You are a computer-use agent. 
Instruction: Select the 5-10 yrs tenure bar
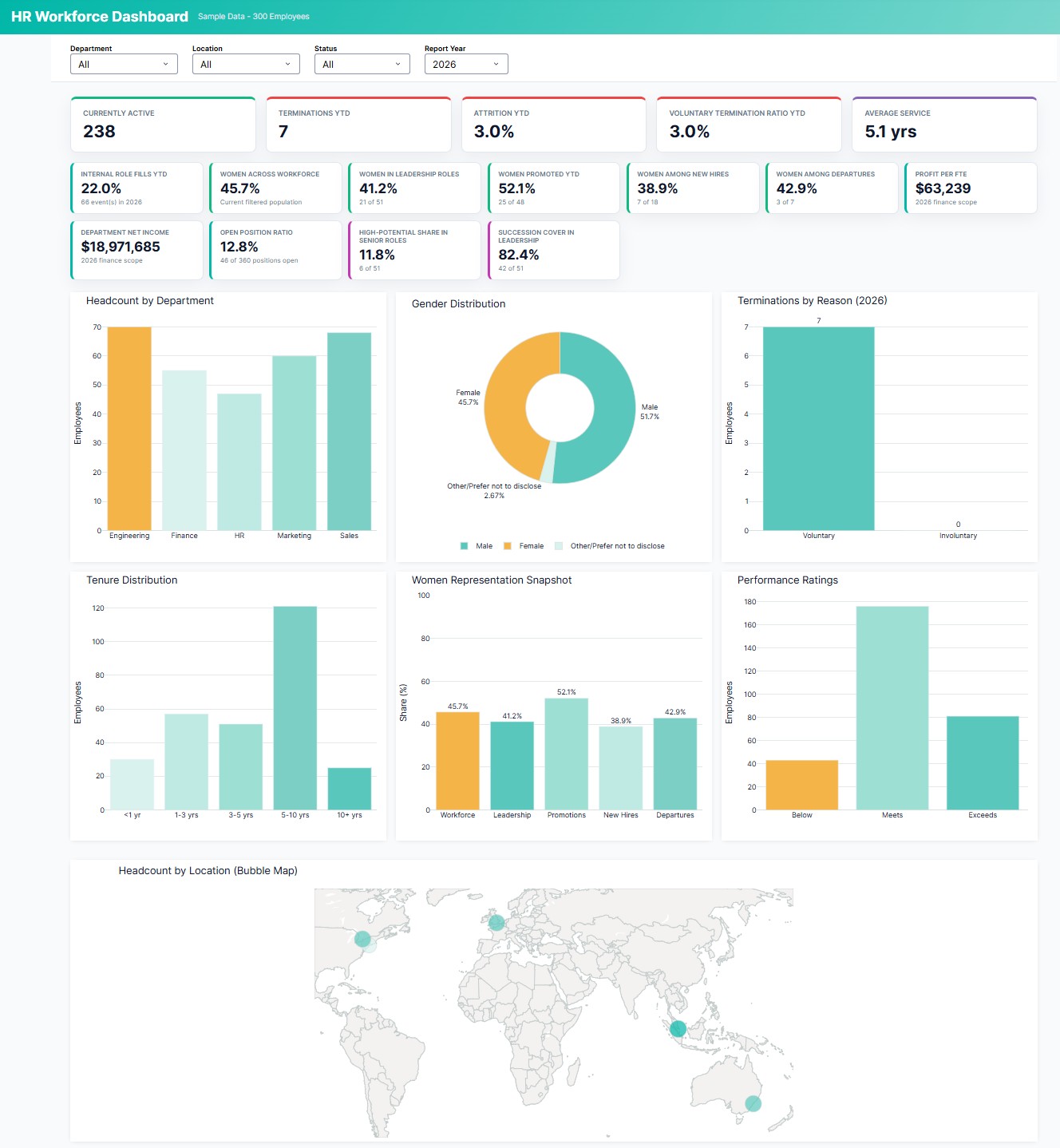(297, 707)
